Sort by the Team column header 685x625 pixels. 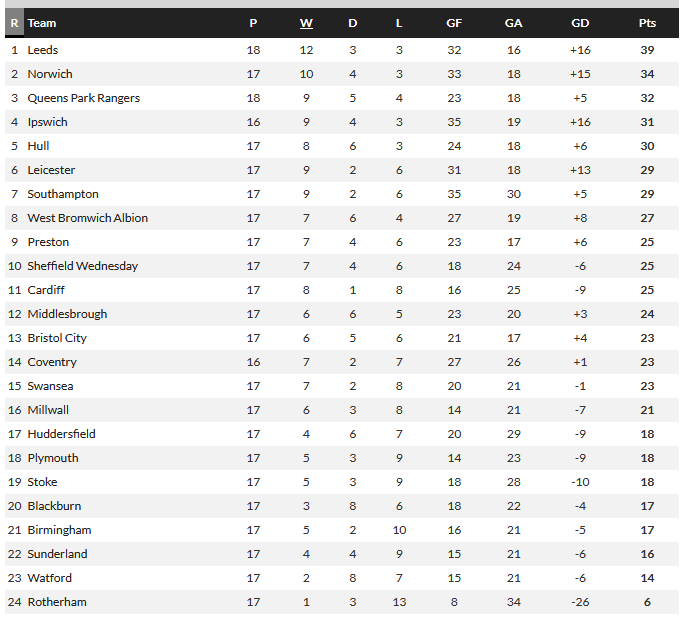click(x=42, y=23)
